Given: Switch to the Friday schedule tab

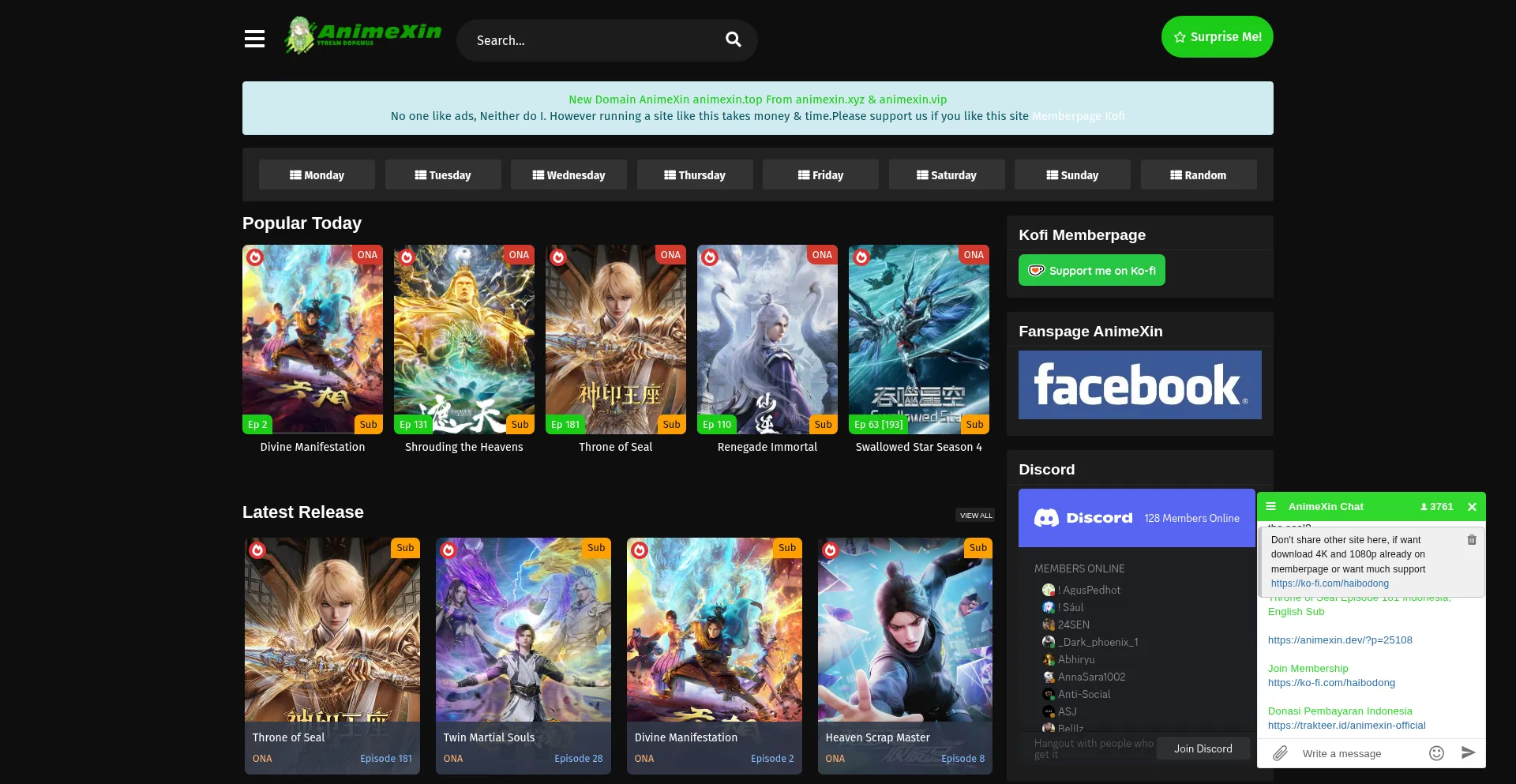Looking at the screenshot, I should point(820,175).
